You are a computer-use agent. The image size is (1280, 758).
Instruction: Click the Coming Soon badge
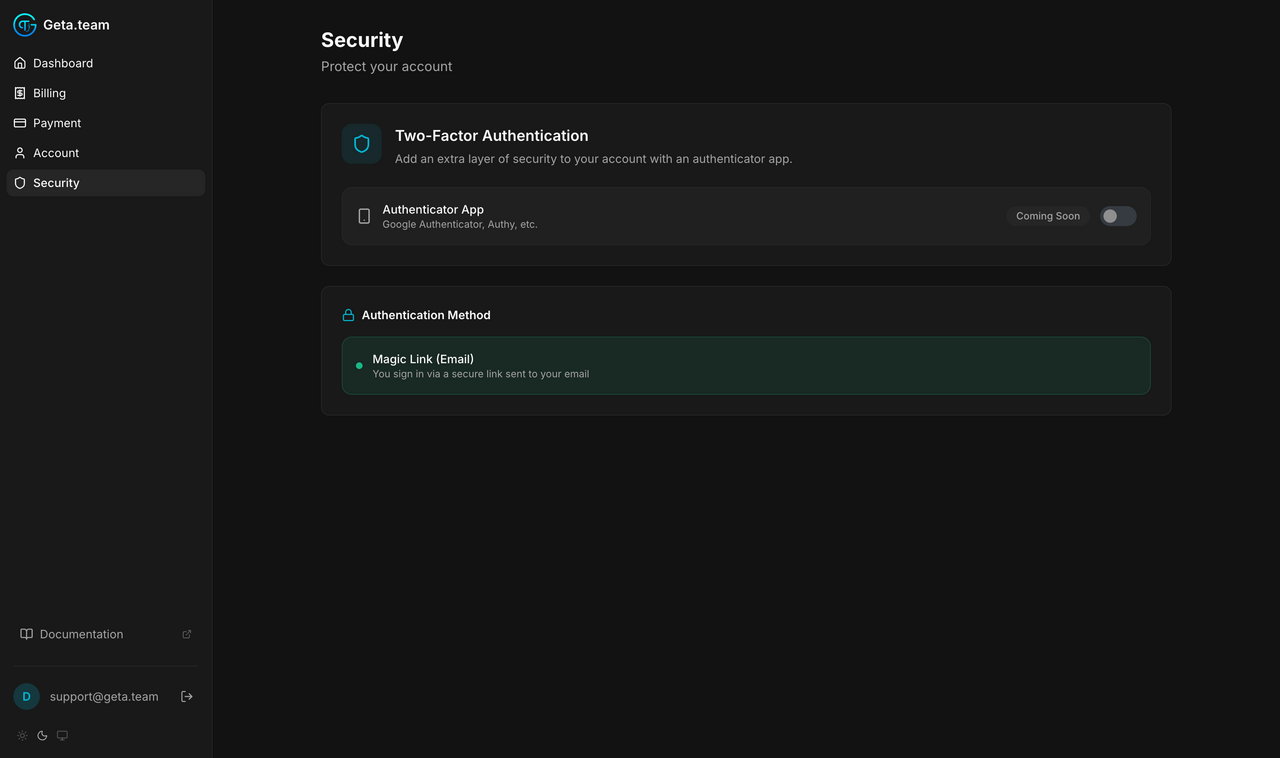point(1048,216)
